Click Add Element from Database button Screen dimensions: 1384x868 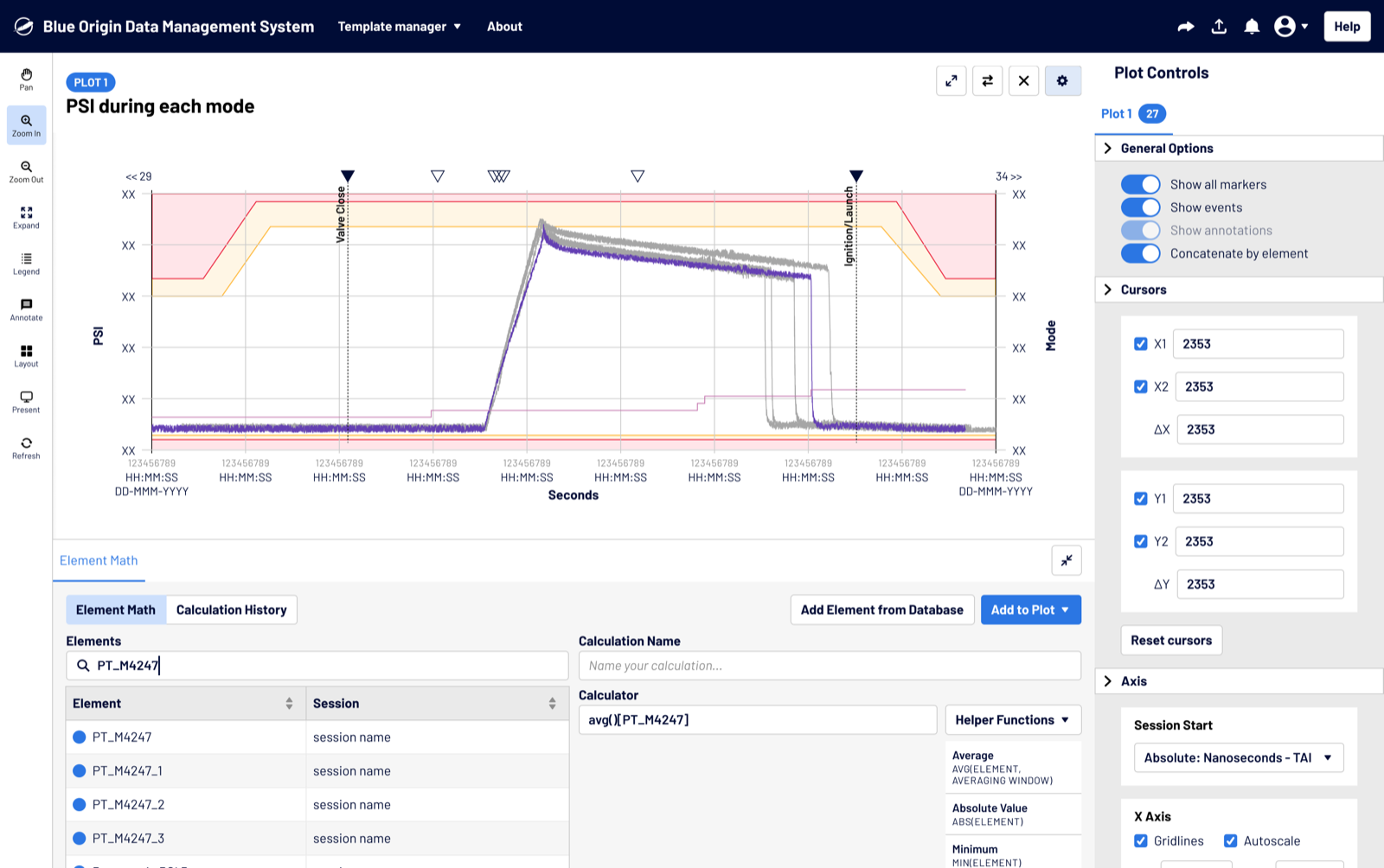pyautogui.click(x=881, y=610)
